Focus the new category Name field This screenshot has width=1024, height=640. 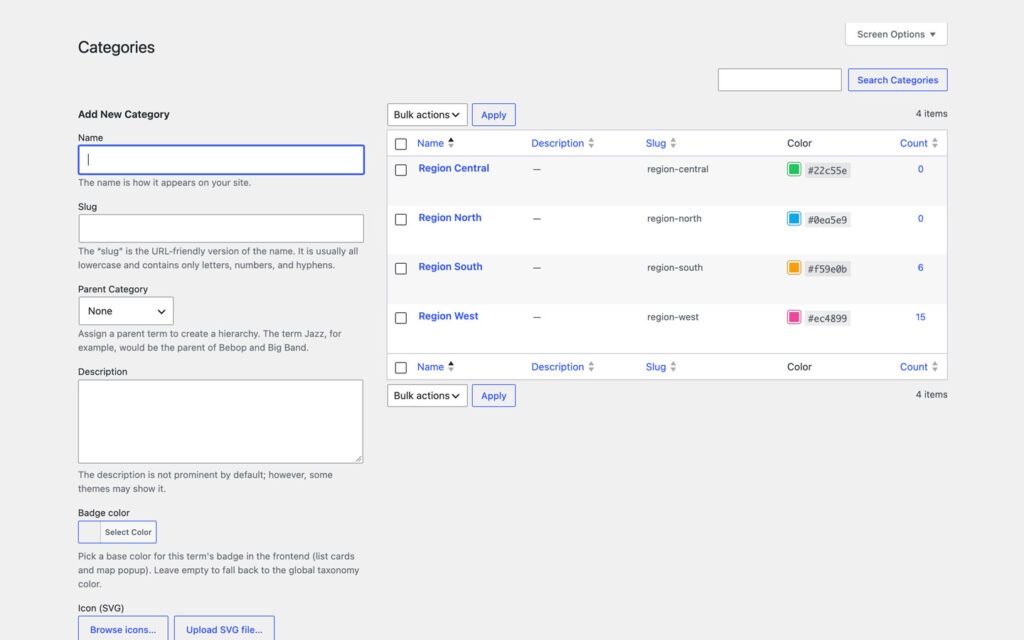pos(221,160)
